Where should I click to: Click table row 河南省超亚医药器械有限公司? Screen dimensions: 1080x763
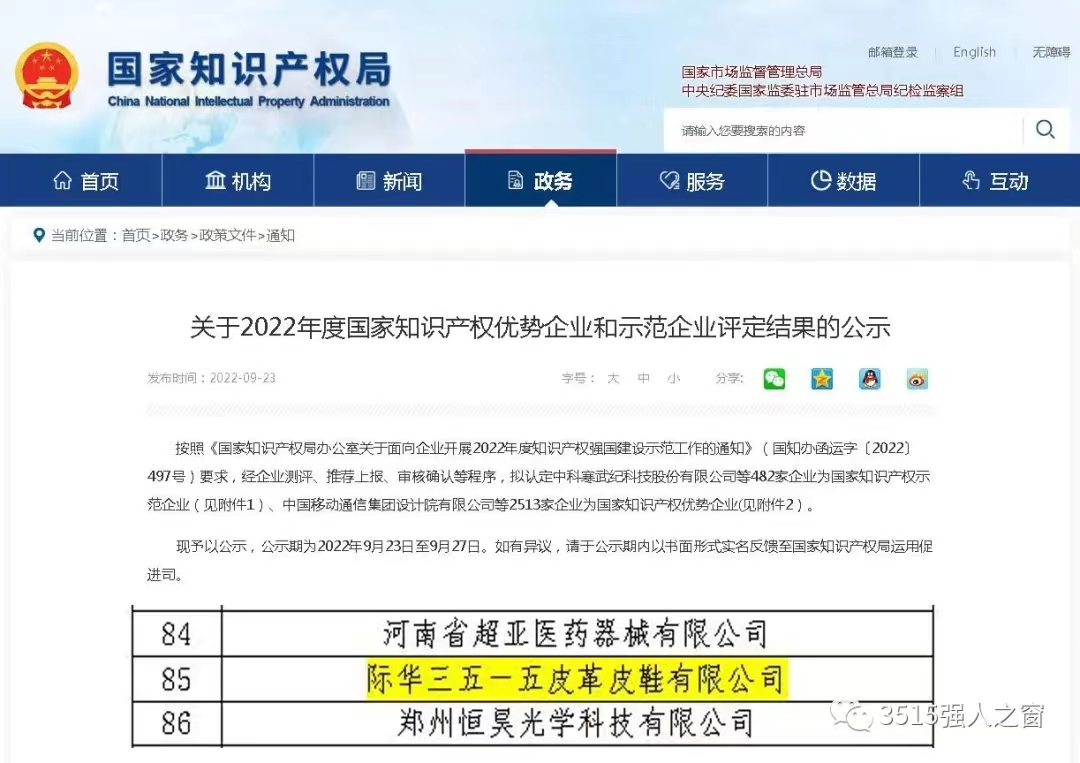pyautogui.click(x=577, y=634)
